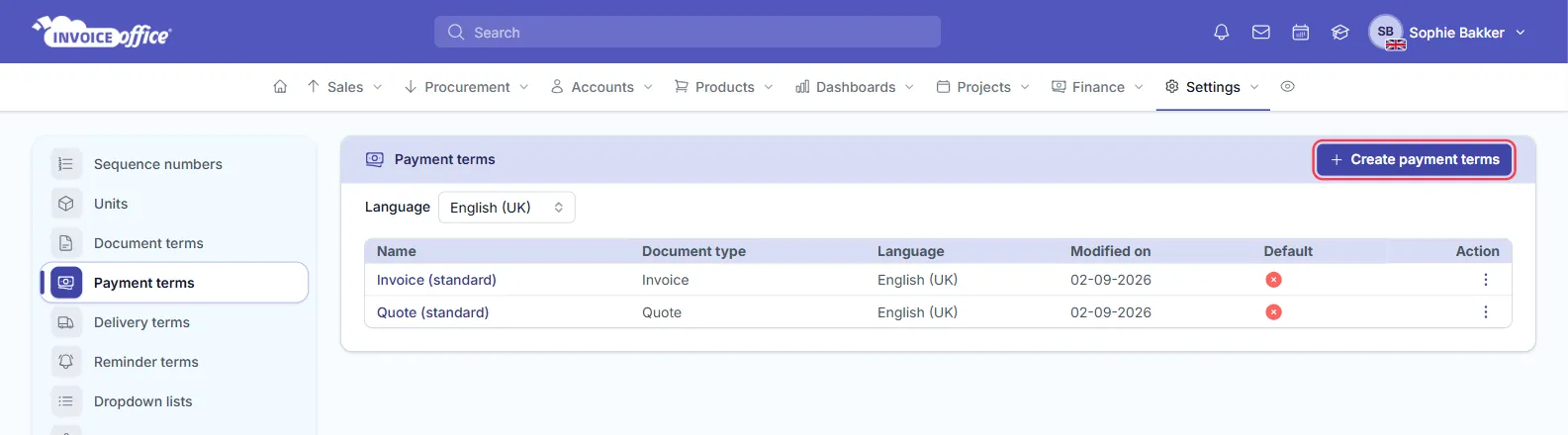
Task: Open the Quote (standard) link
Action: click(432, 312)
